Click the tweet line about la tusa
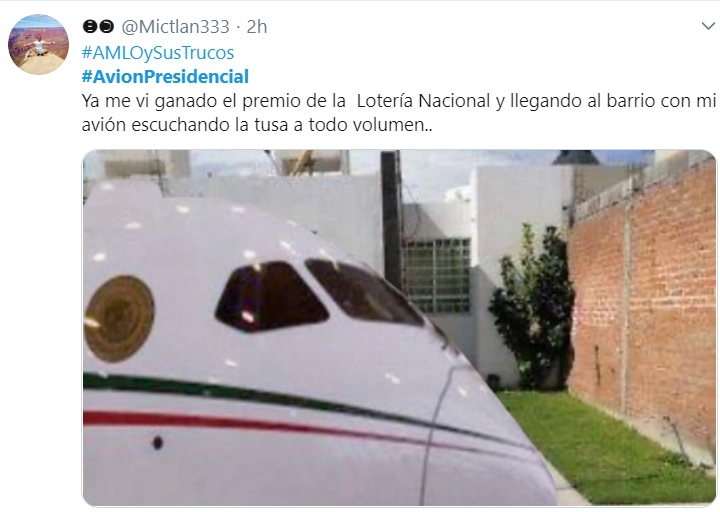 click(257, 125)
